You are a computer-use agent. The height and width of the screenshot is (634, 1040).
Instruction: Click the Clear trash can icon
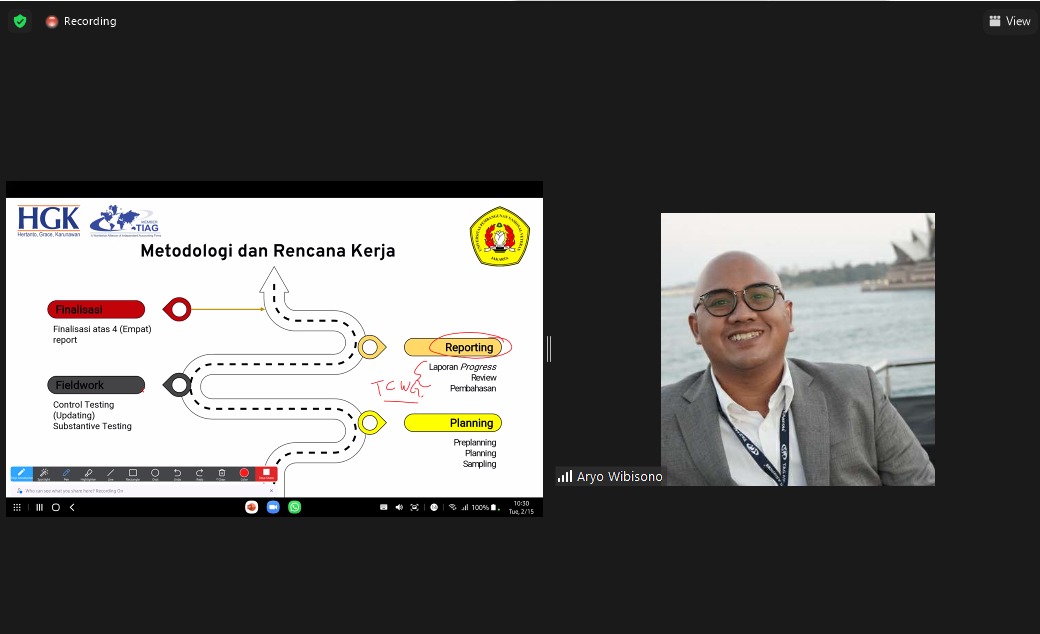(221, 474)
